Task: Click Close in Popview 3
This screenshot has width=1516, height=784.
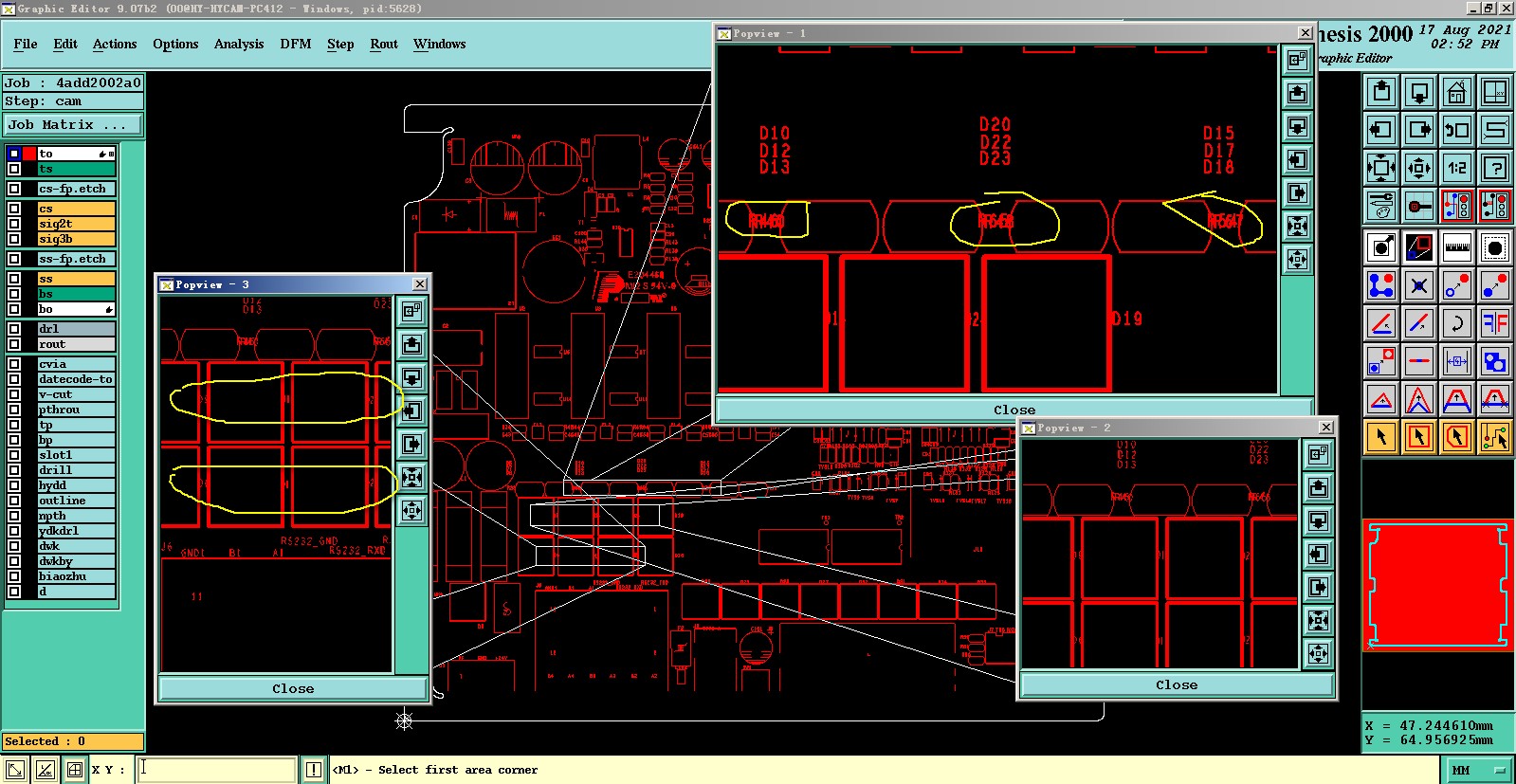Action: click(293, 688)
